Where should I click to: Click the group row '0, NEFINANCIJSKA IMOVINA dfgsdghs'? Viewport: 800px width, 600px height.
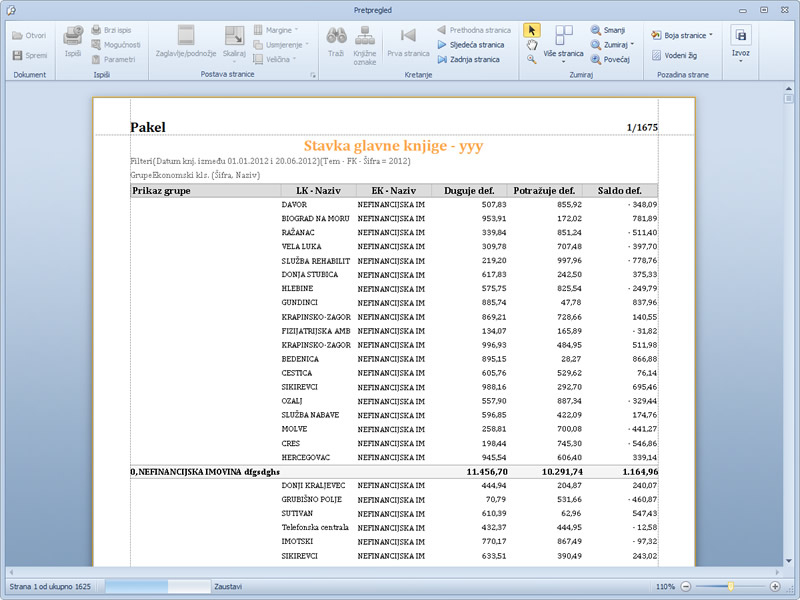[x=205, y=472]
